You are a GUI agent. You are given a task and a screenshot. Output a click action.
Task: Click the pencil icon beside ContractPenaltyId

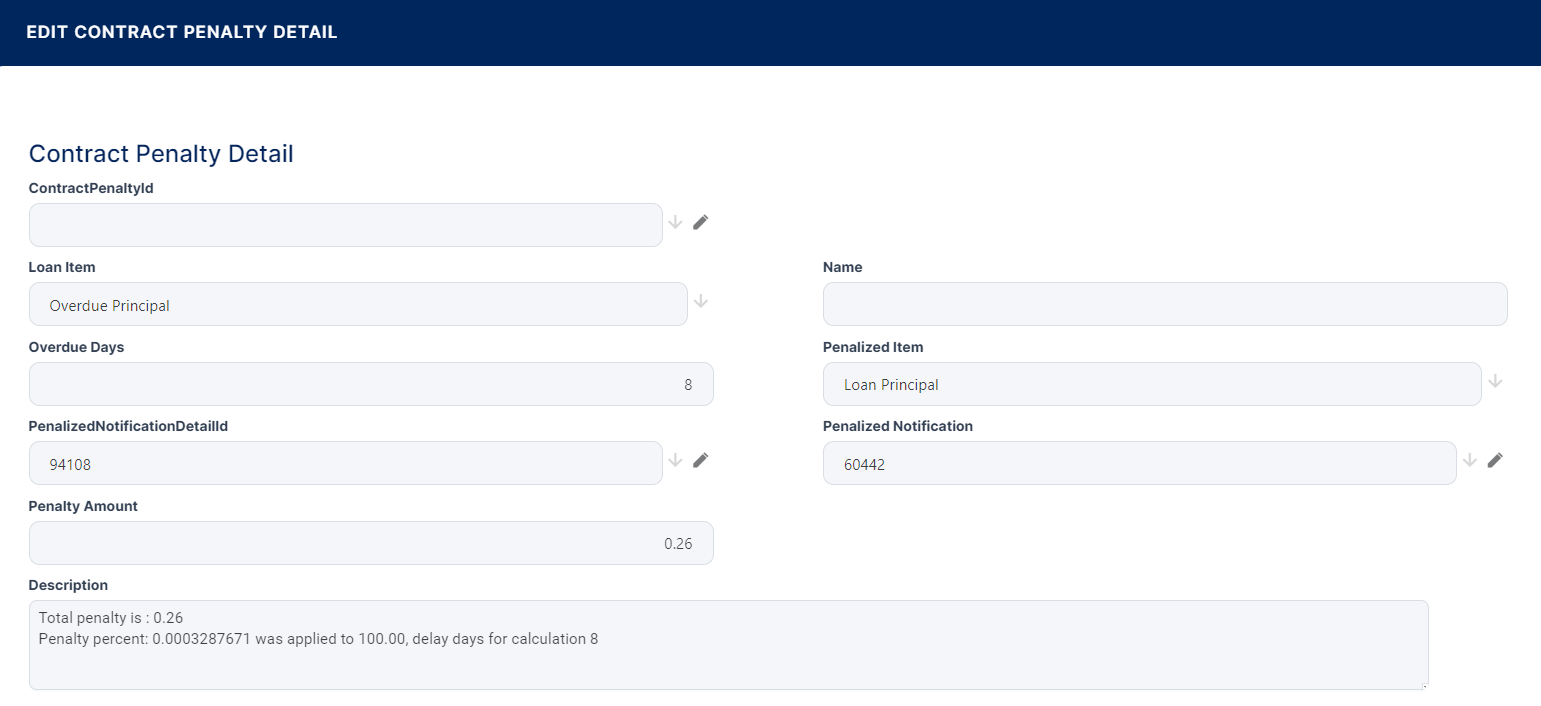701,222
